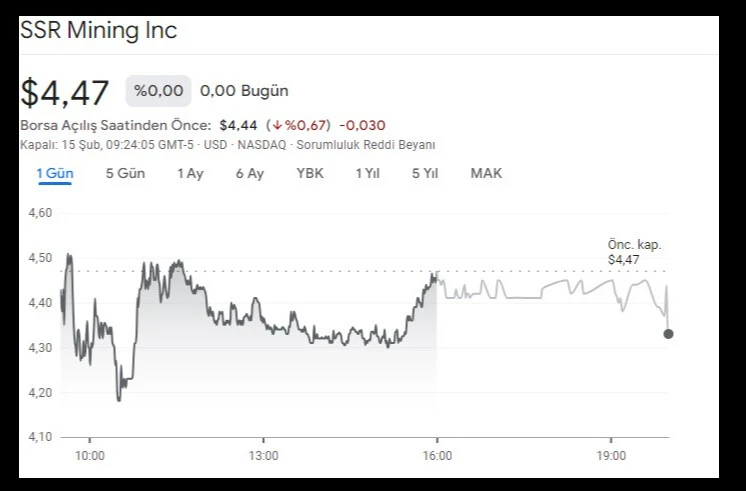Switch to the 5 Gün tab
The width and height of the screenshot is (746, 491).
(125, 173)
